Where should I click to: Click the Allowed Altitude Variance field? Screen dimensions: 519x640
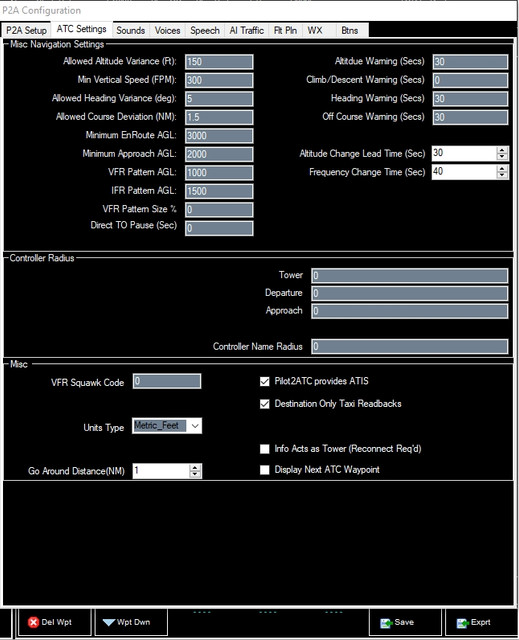[219, 62]
